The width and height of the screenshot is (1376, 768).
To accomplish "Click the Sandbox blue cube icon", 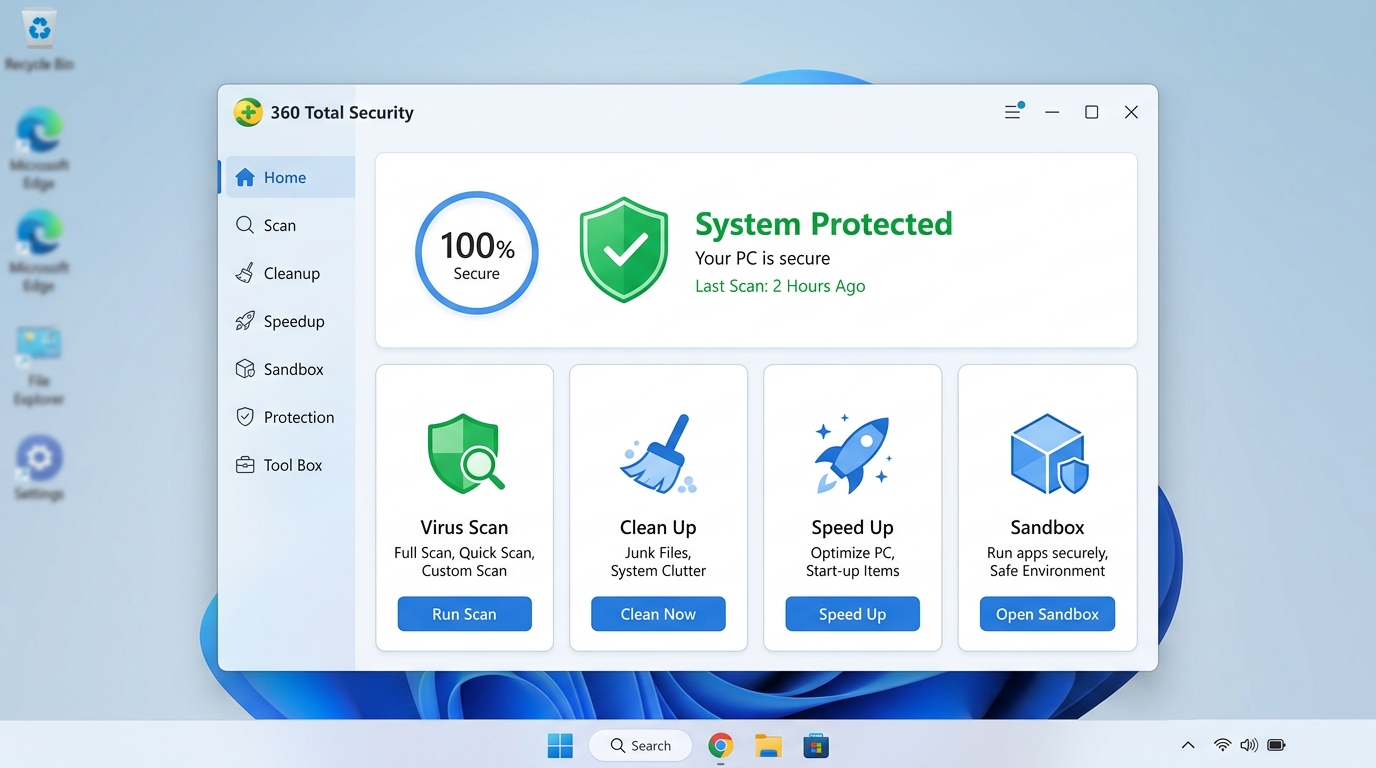I will coord(1046,452).
